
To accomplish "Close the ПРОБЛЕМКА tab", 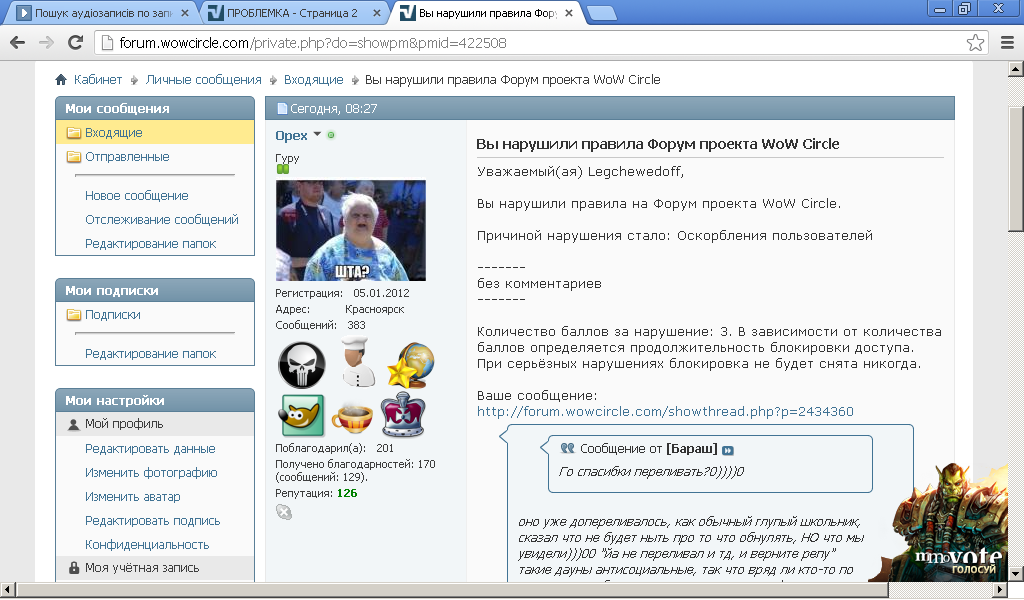I will tap(377, 13).
